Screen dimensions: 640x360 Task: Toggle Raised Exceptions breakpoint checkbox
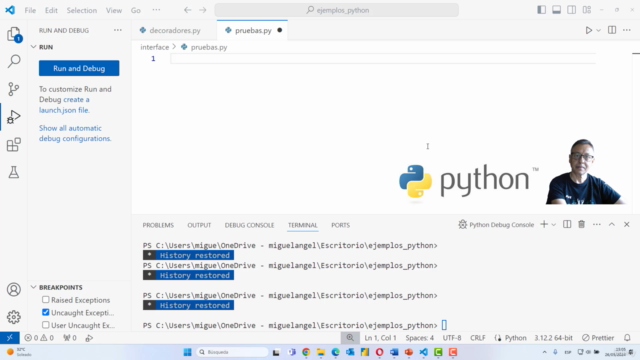point(45,300)
